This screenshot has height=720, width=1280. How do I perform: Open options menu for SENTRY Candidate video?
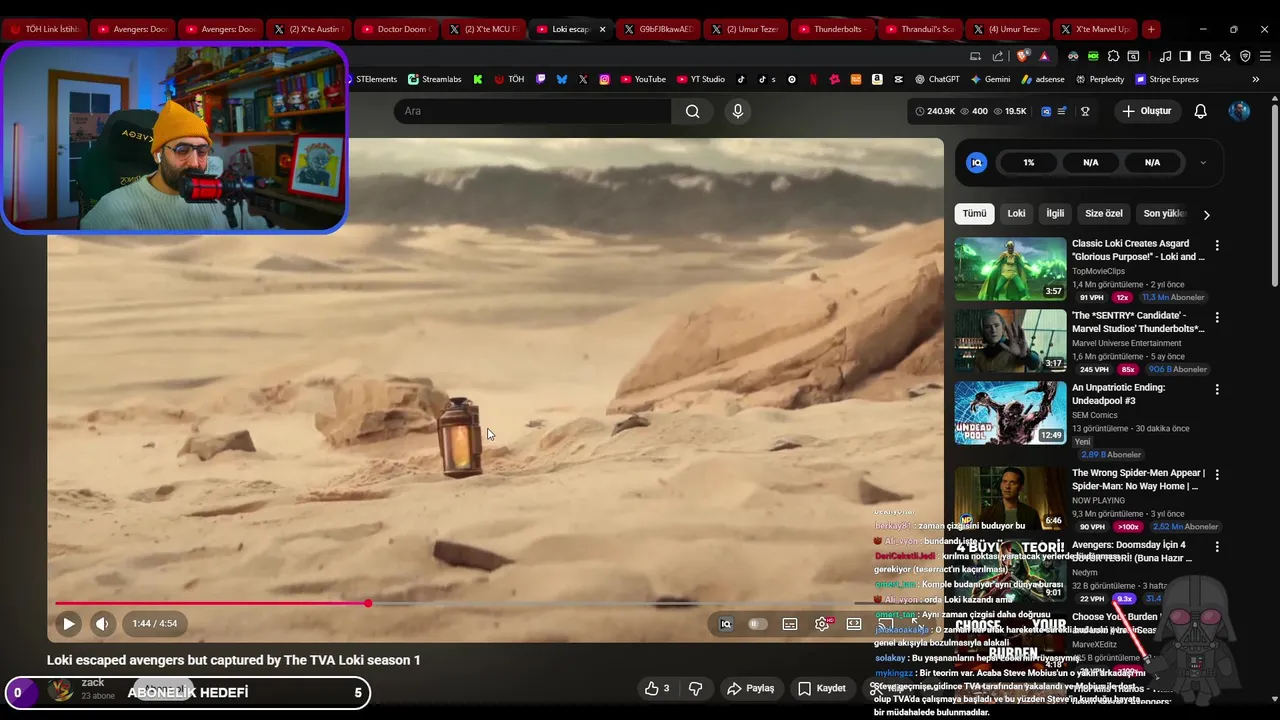(x=1217, y=318)
